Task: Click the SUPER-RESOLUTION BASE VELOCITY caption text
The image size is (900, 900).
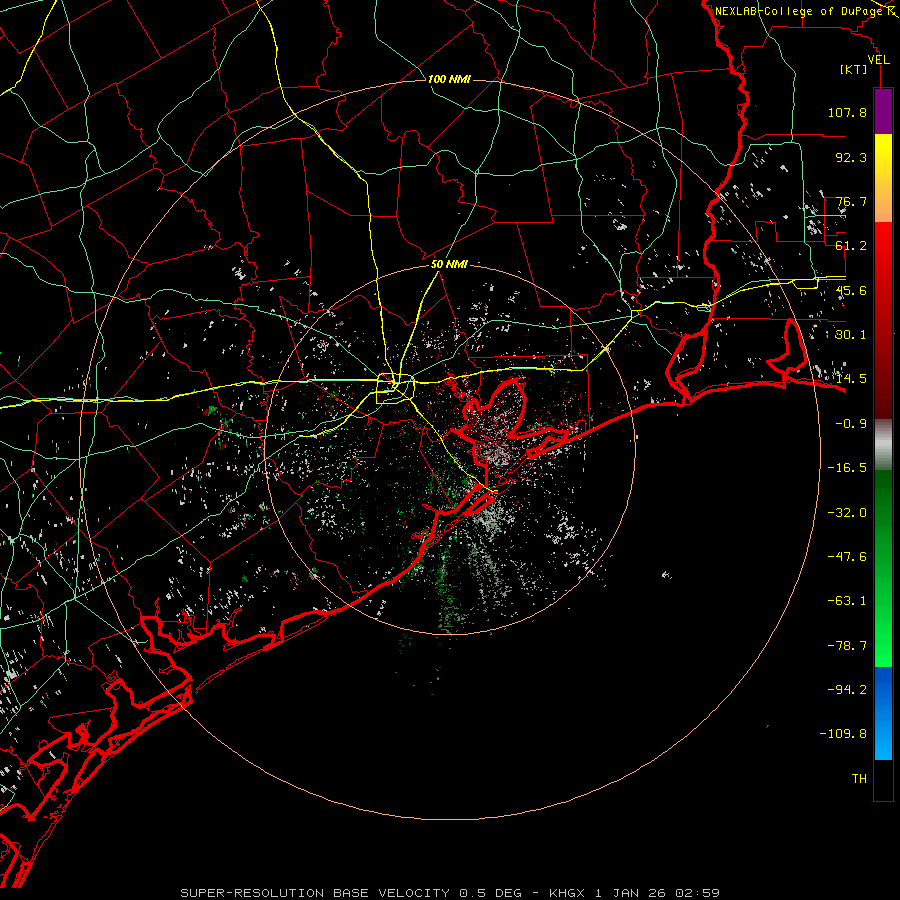Action: coord(315,893)
